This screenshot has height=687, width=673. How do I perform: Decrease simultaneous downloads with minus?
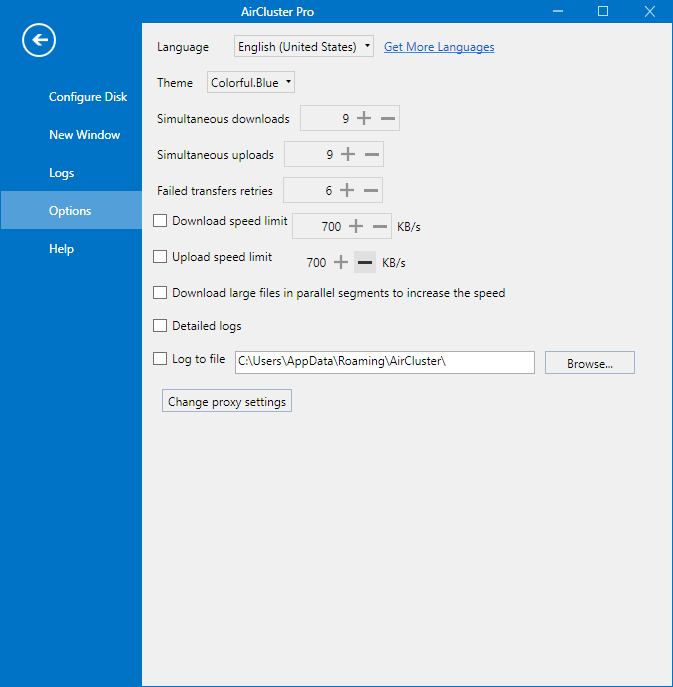388,118
